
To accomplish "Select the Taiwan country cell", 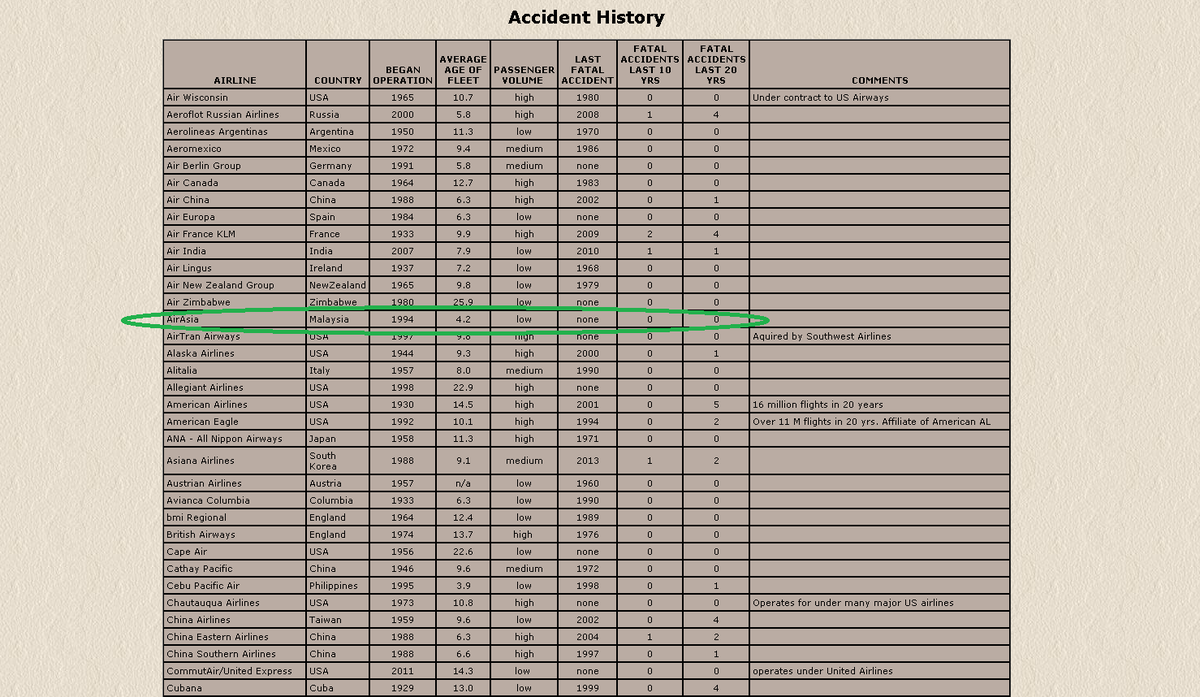I will click(337, 619).
